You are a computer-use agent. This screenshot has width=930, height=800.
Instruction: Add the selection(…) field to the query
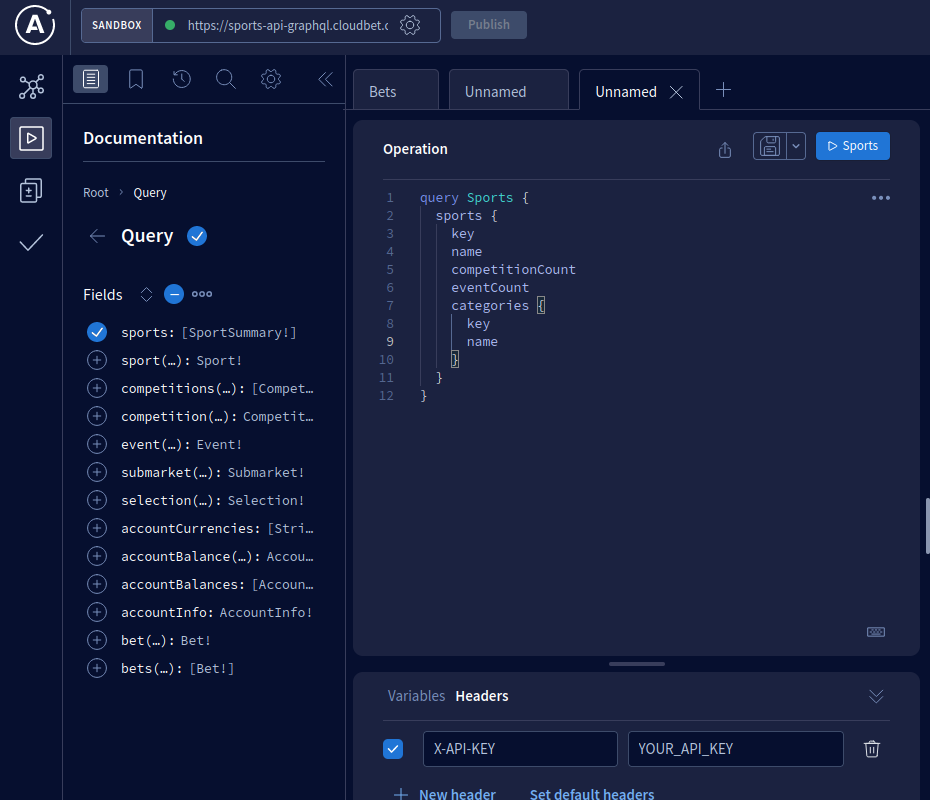pyautogui.click(x=97, y=500)
